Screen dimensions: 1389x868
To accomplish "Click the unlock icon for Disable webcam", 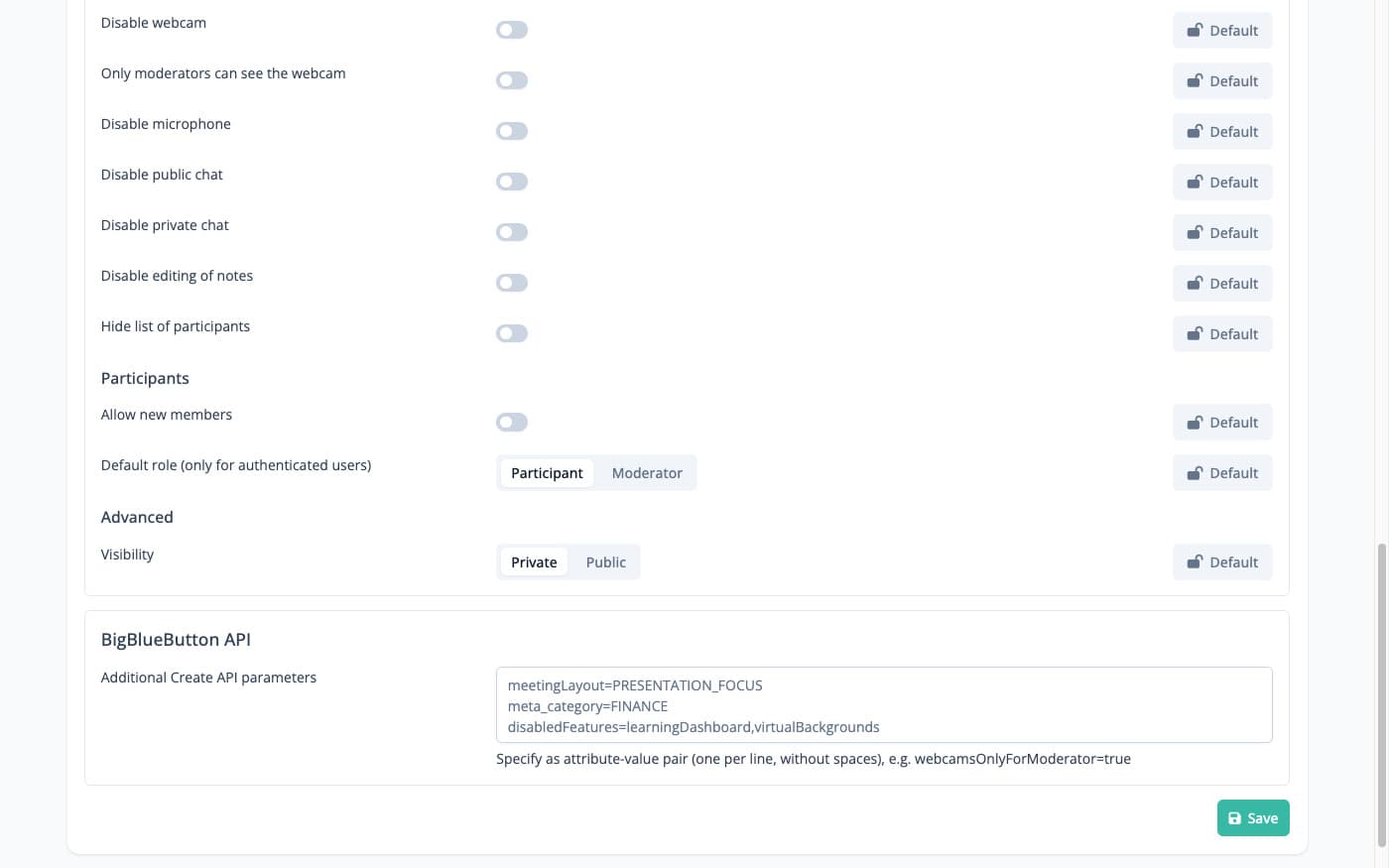I will 1195,31.
